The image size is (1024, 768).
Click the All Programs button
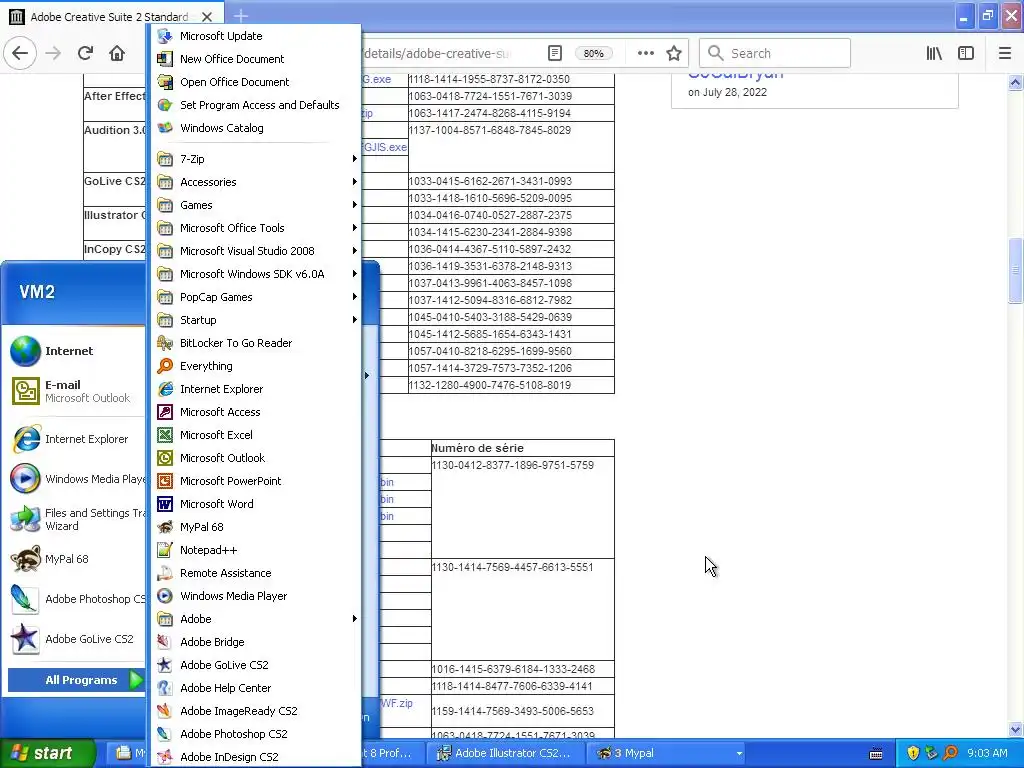point(76,680)
